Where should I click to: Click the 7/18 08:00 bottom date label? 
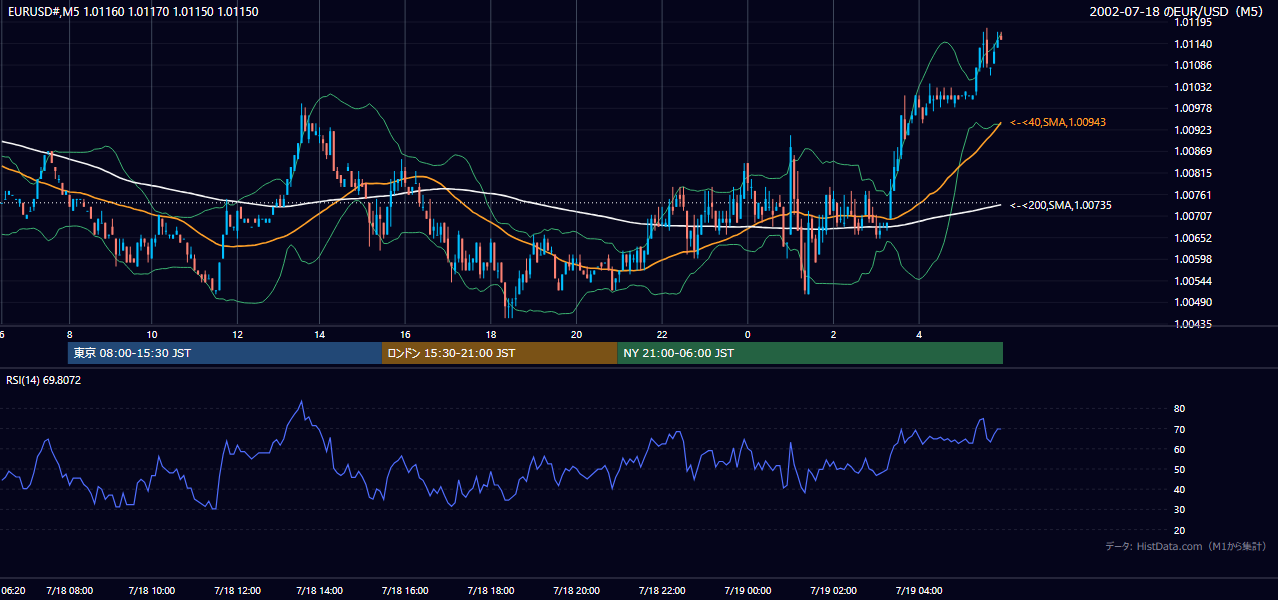pyautogui.click(x=69, y=591)
